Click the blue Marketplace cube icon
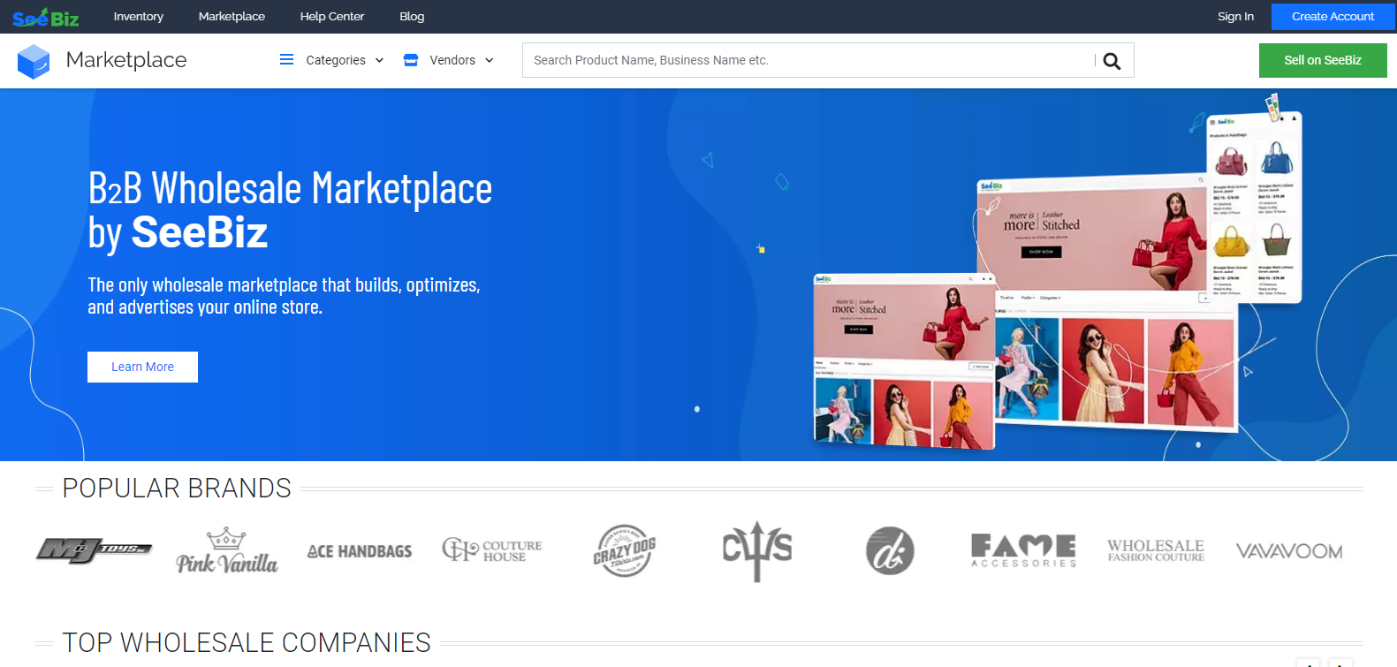This screenshot has height=667, width=1397. 34,61
